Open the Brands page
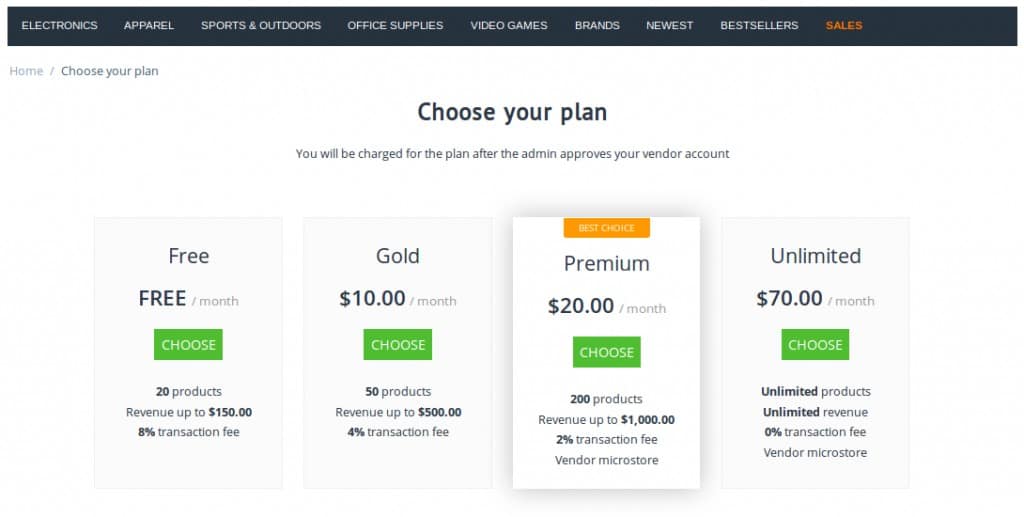The height and width of the screenshot is (517, 1024). pos(597,25)
